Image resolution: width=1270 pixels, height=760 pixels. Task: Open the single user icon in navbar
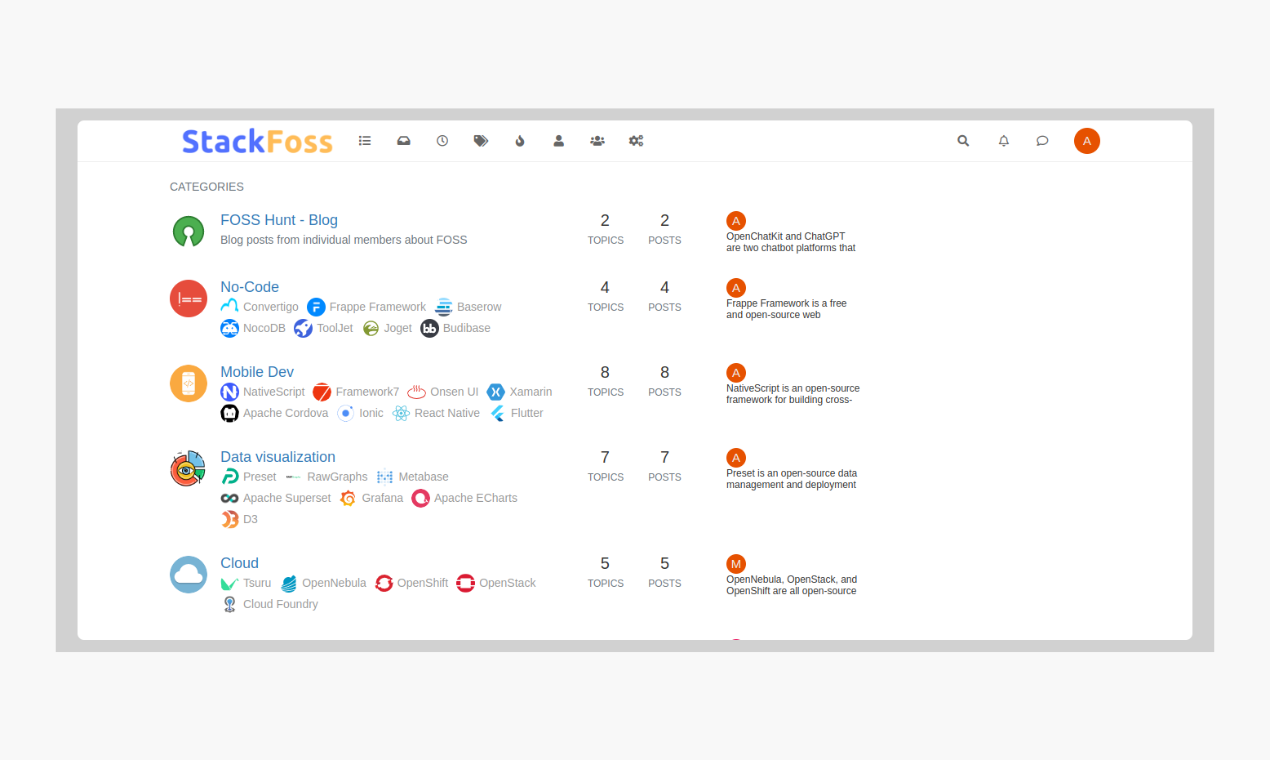click(559, 141)
